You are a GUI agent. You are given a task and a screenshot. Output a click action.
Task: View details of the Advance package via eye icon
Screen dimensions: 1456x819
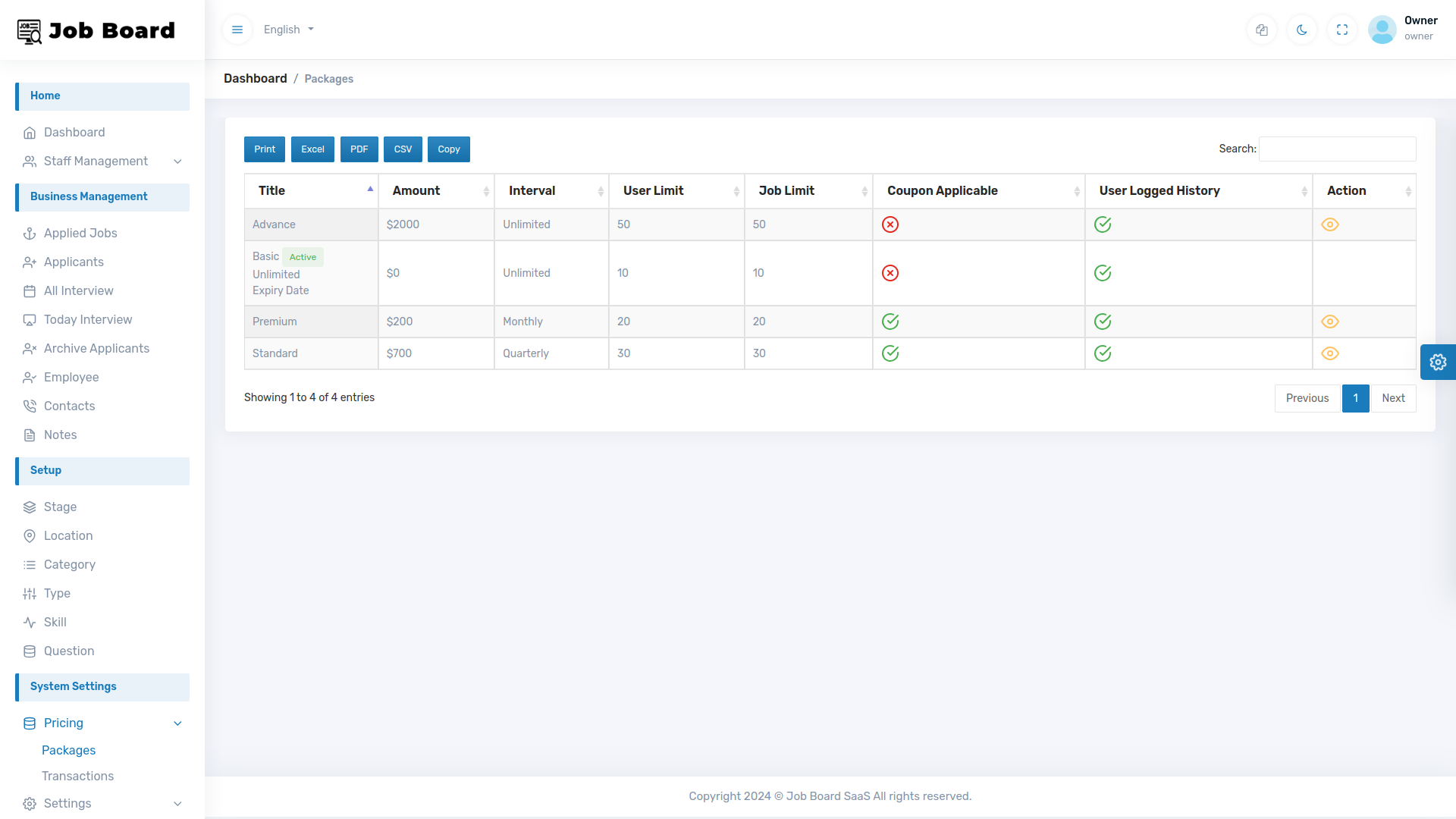click(x=1330, y=224)
